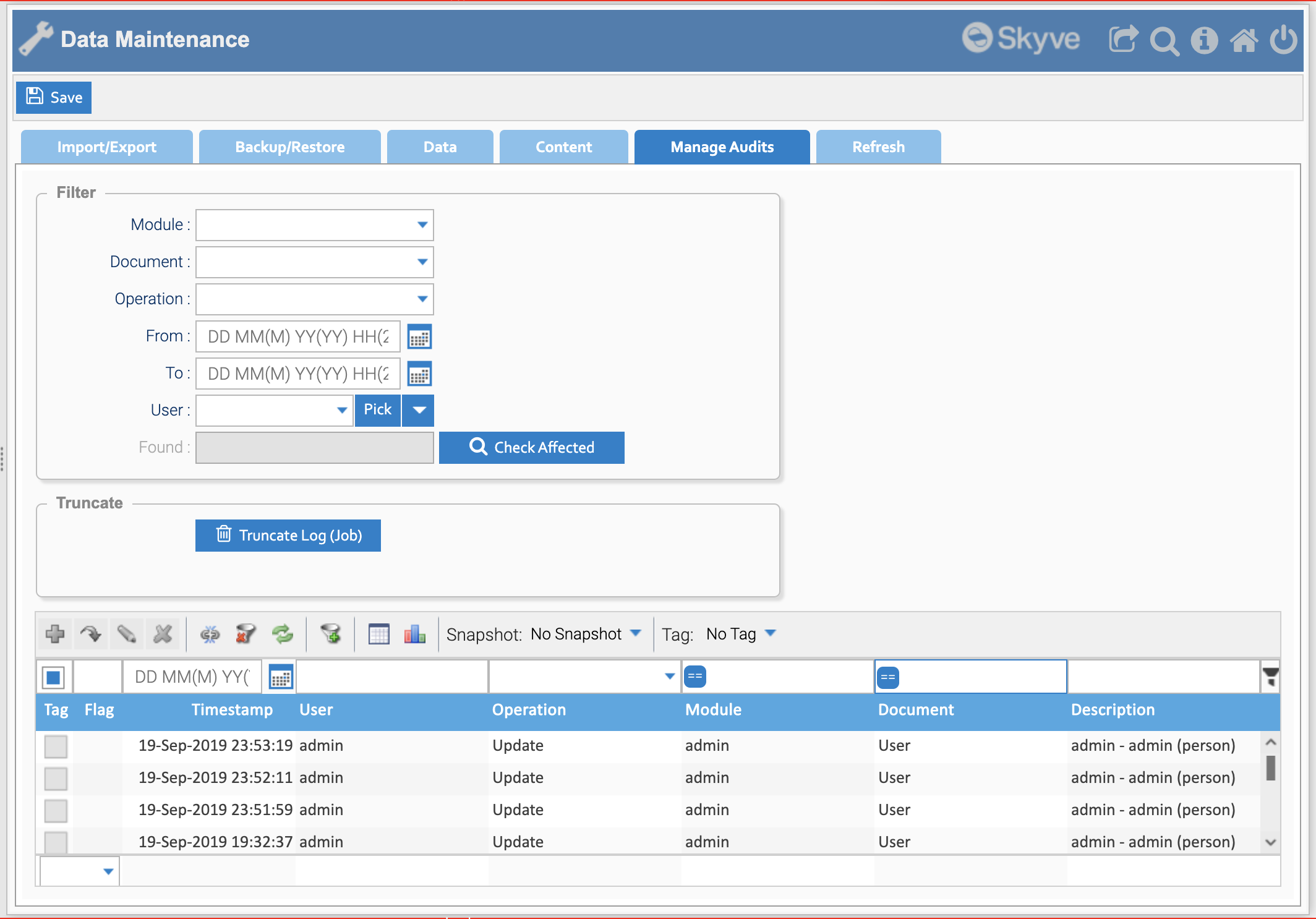The height and width of the screenshot is (919, 1316).
Task: Refresh the grid with the green arrows icon
Action: coord(283,634)
